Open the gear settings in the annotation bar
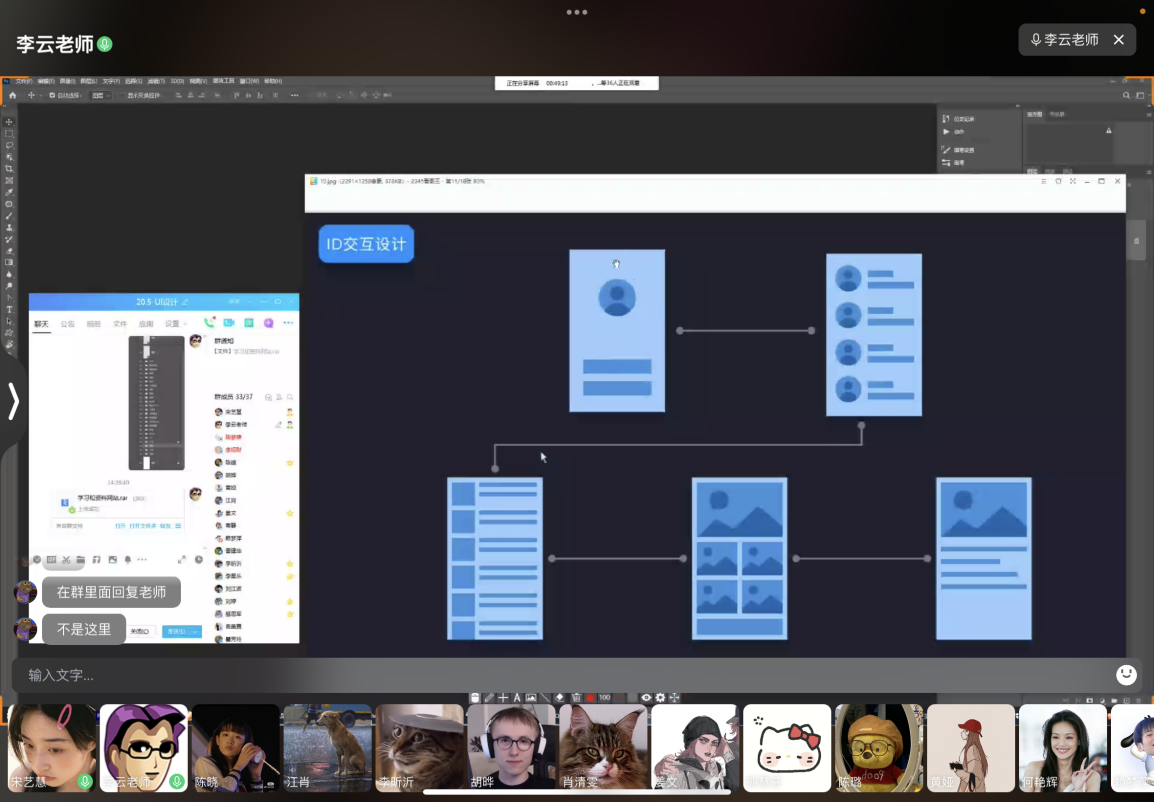 pos(660,698)
